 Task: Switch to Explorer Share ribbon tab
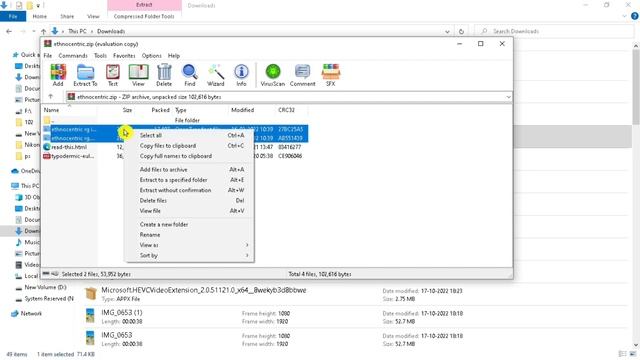[x=67, y=16]
